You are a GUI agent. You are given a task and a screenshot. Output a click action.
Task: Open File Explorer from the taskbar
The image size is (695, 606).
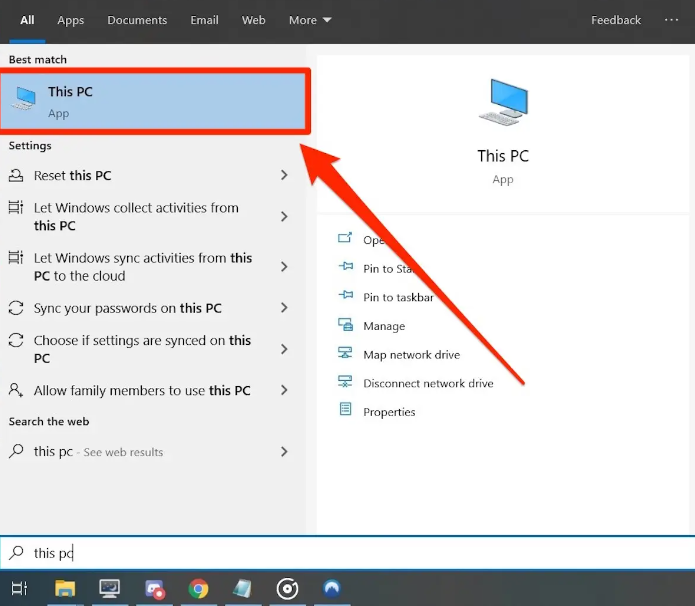65,589
